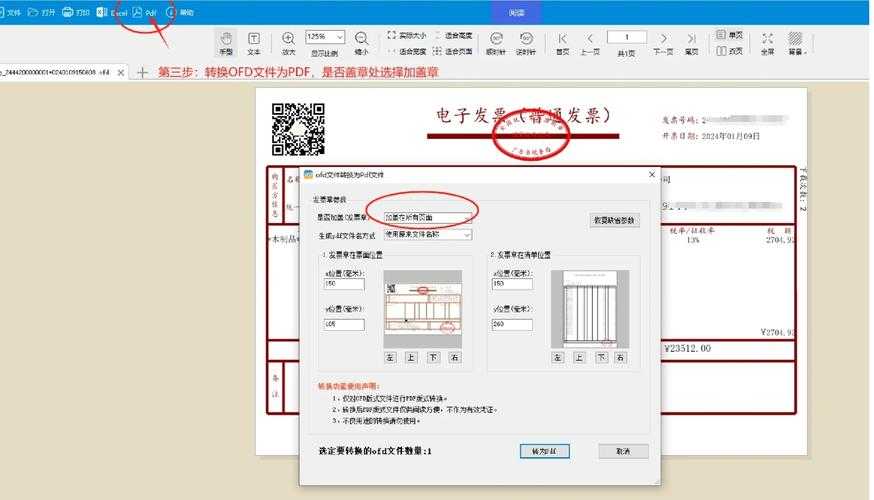This screenshot has width=874, height=500.
Task: Click the 取消 cancel button
Action: click(x=624, y=452)
